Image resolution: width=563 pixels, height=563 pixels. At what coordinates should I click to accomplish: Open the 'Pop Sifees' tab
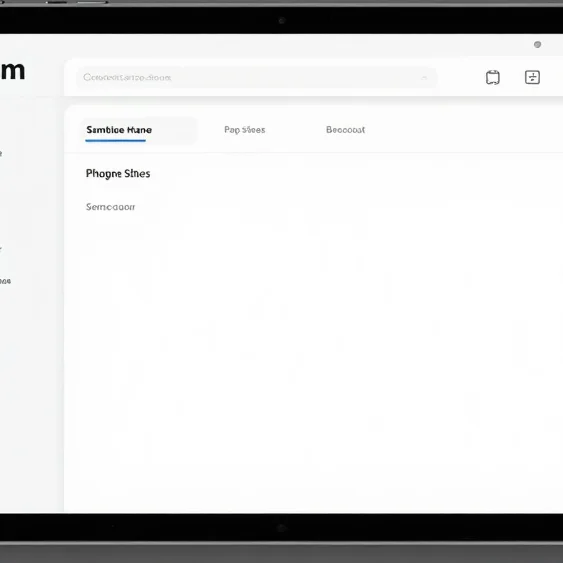pos(245,130)
